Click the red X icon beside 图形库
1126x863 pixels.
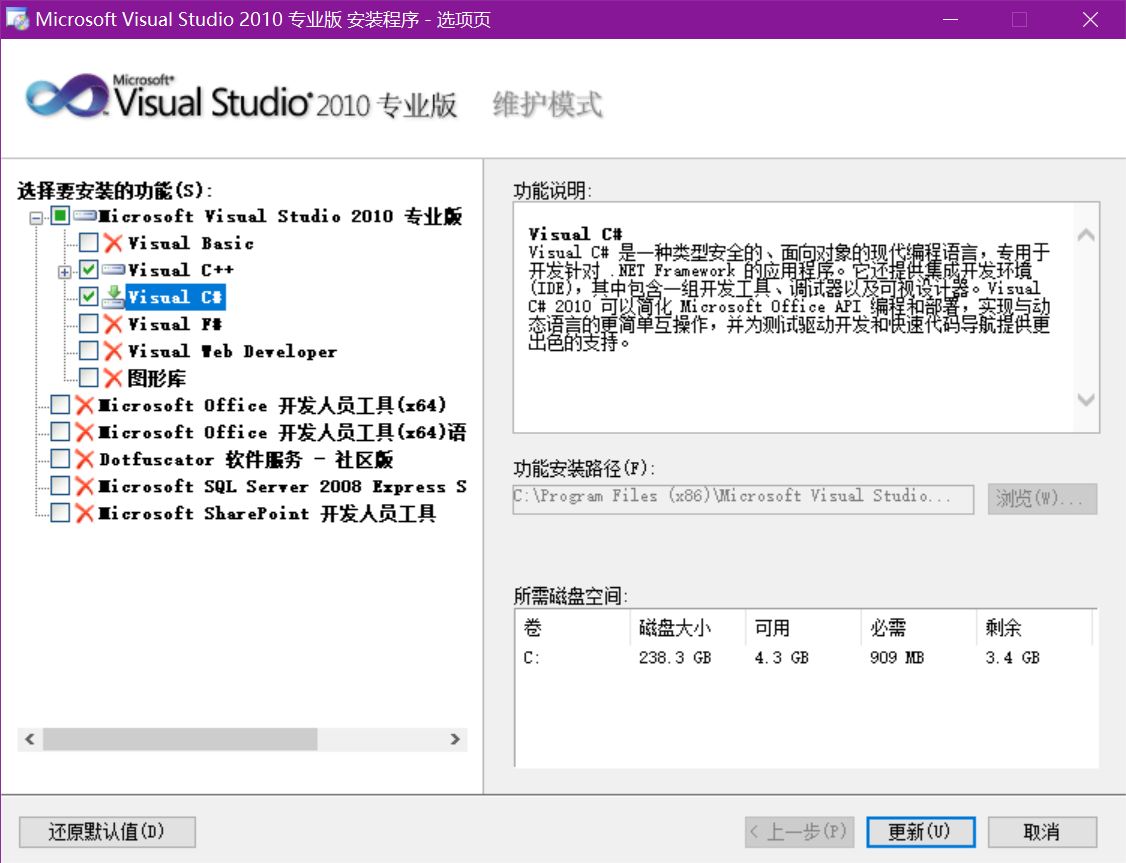(x=114, y=378)
